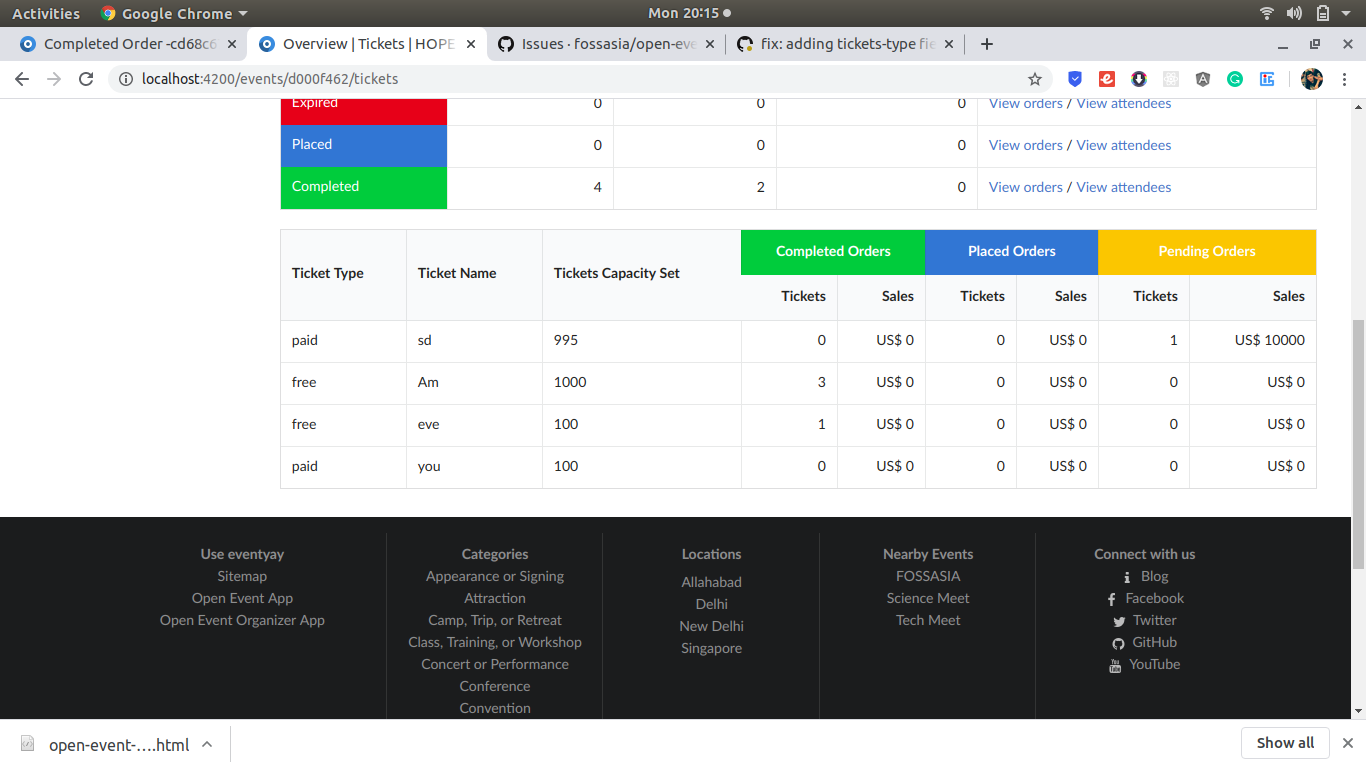
Task: Open the Augury Angular extension icon
Action: point(1202,78)
